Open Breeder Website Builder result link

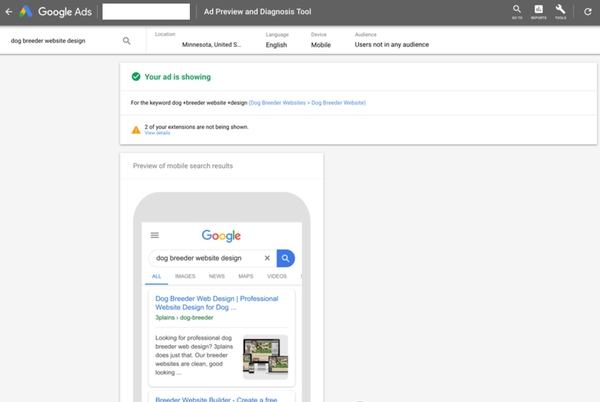coord(216,399)
